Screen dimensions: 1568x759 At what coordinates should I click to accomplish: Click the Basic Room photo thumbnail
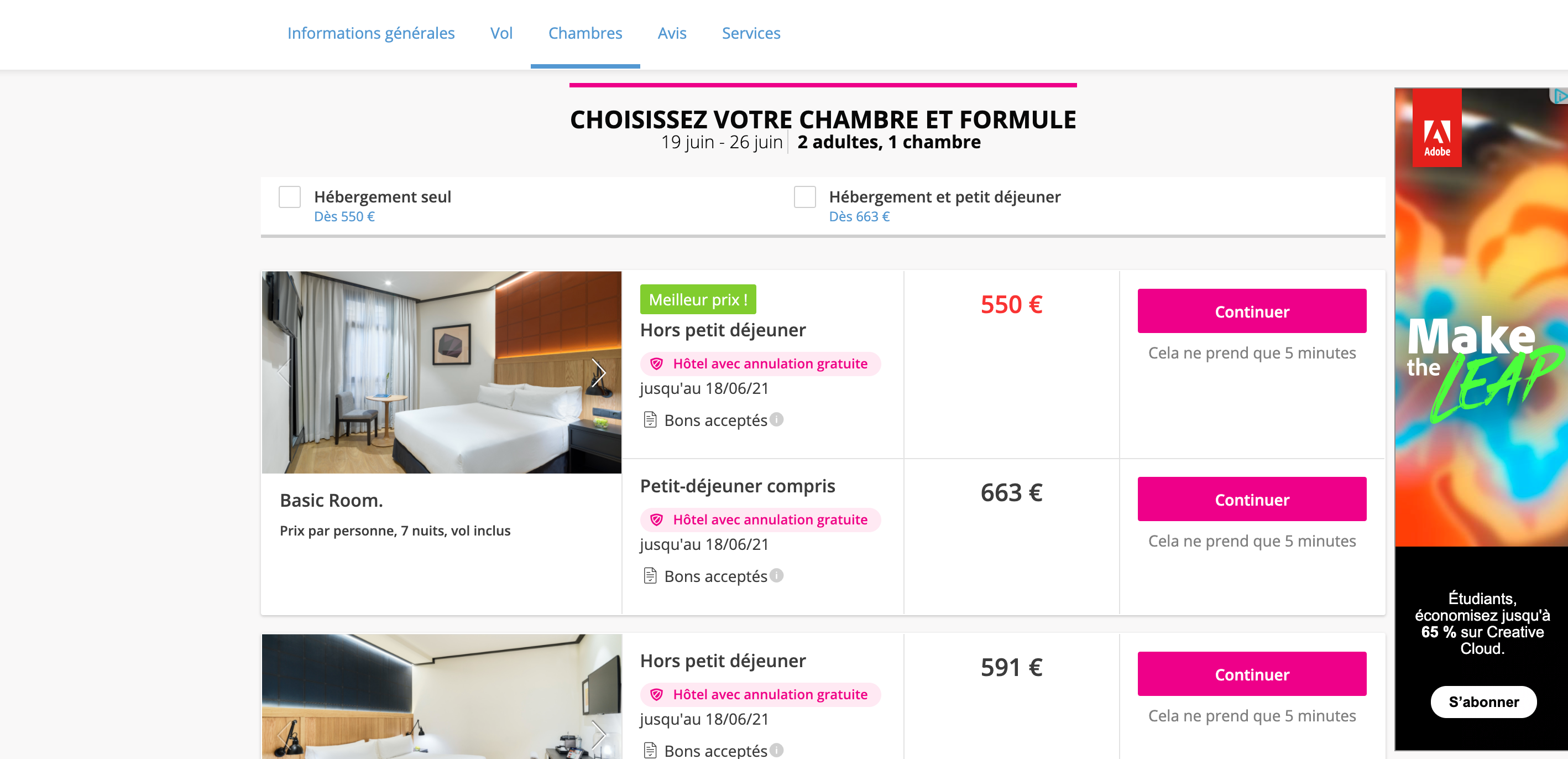pyautogui.click(x=441, y=372)
